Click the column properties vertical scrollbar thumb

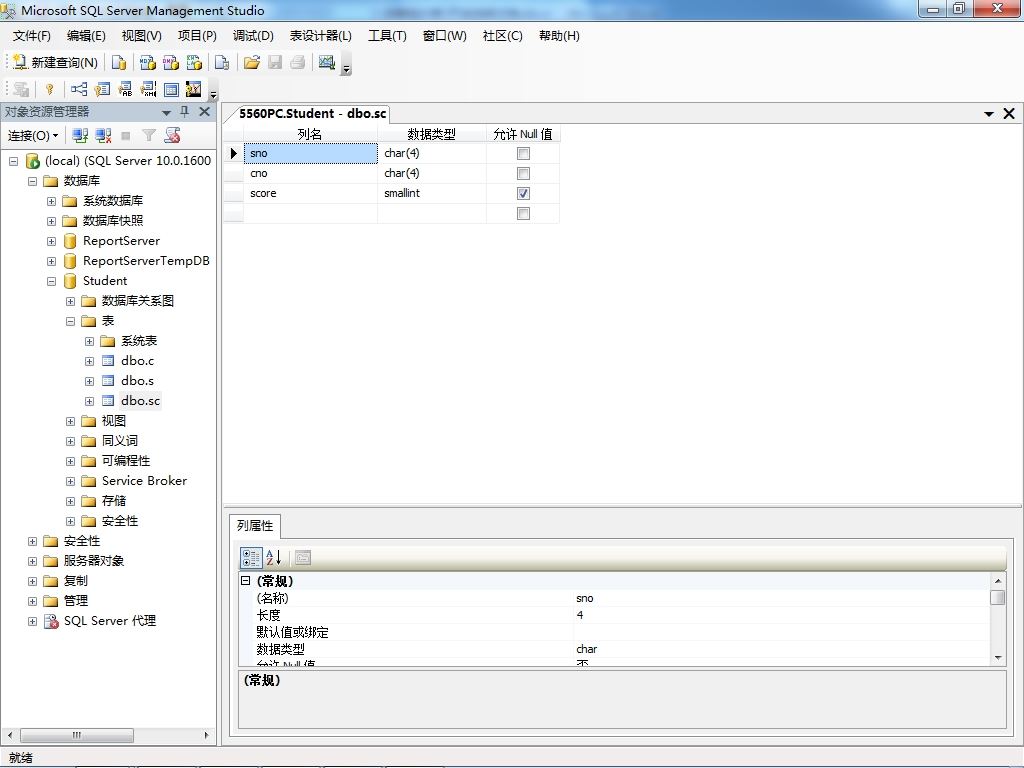[997, 598]
